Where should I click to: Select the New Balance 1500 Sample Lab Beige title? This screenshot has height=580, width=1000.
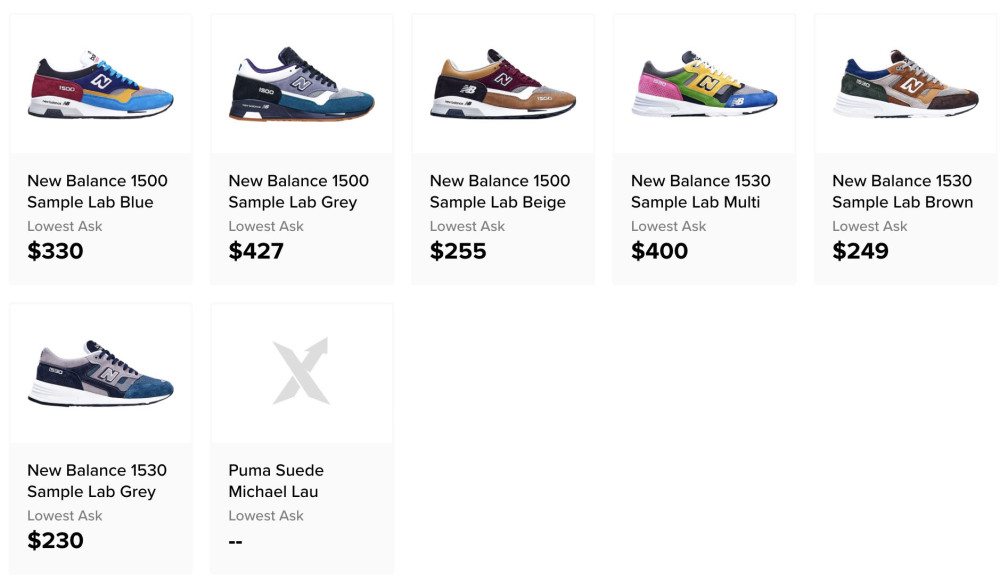tap(499, 191)
